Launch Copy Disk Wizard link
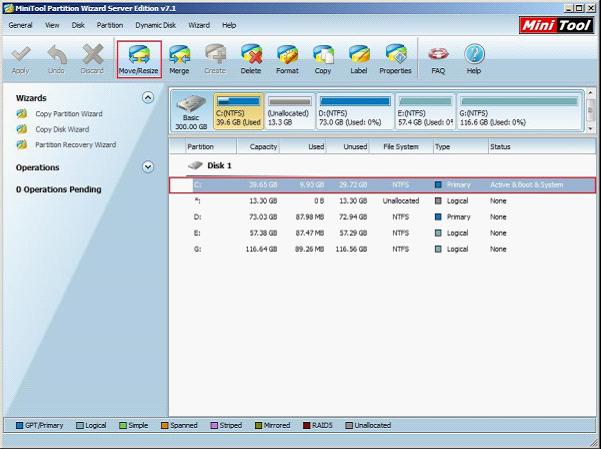The height and width of the screenshot is (449, 601). pos(62,129)
